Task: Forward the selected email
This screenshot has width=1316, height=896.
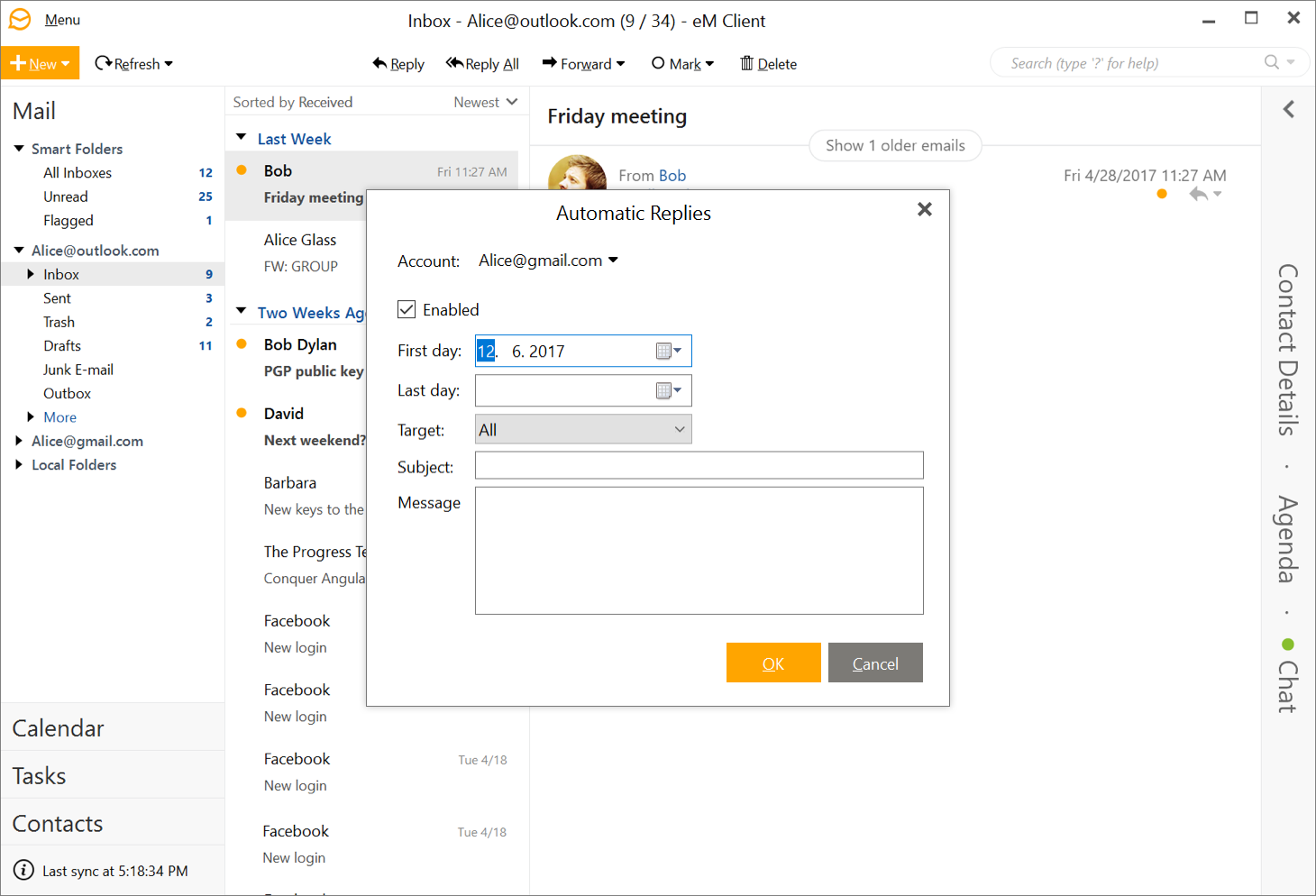Action: (x=577, y=64)
